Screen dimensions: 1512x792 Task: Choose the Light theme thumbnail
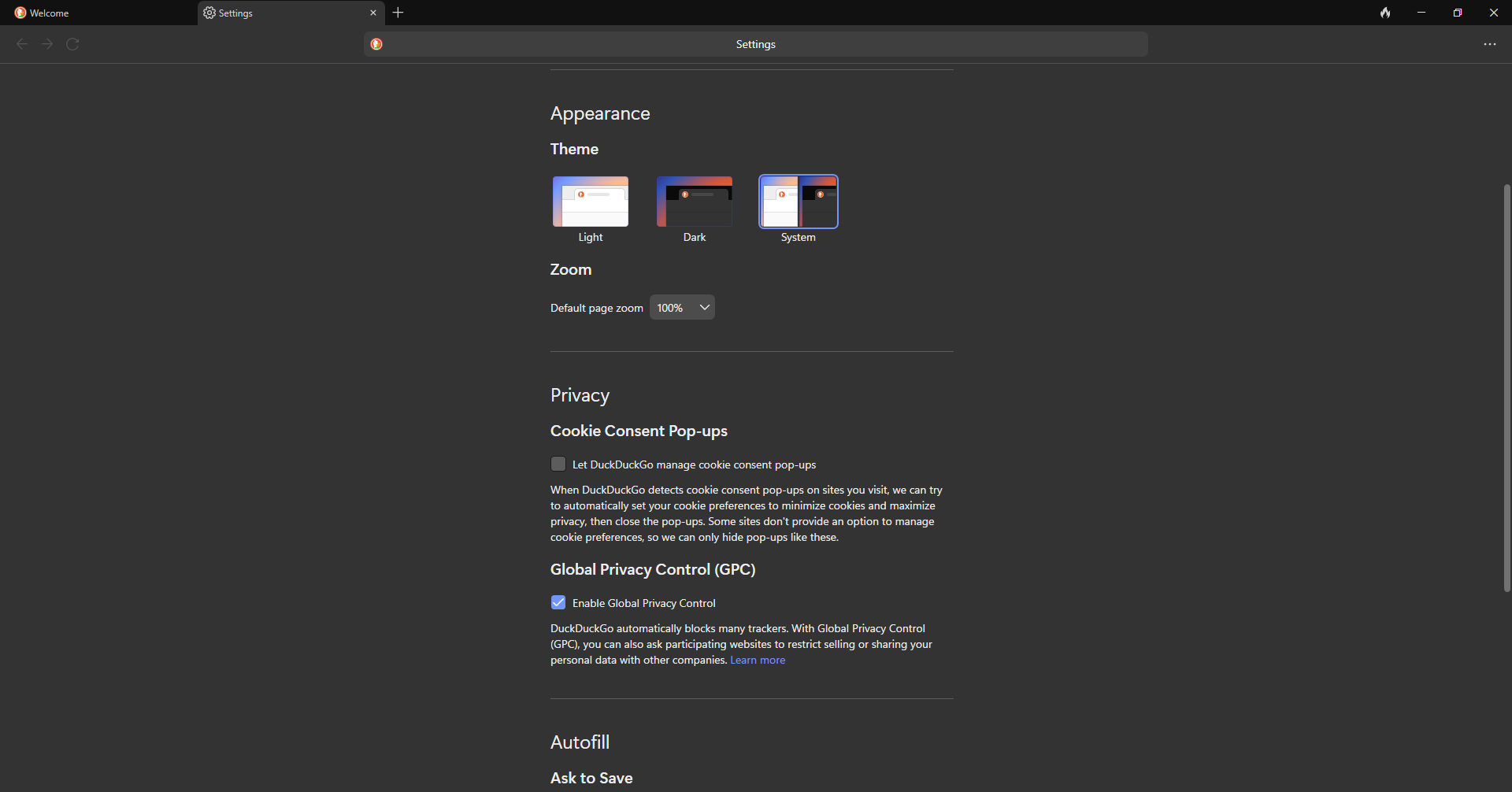coord(591,202)
